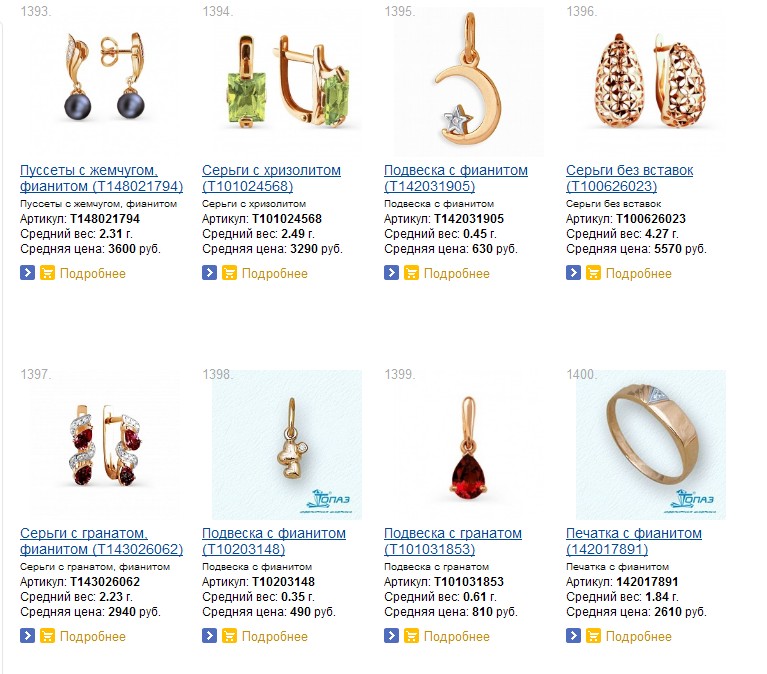Click blue arrow icon under pearl studs T148021794
The width and height of the screenshot is (767, 674).
(27, 272)
